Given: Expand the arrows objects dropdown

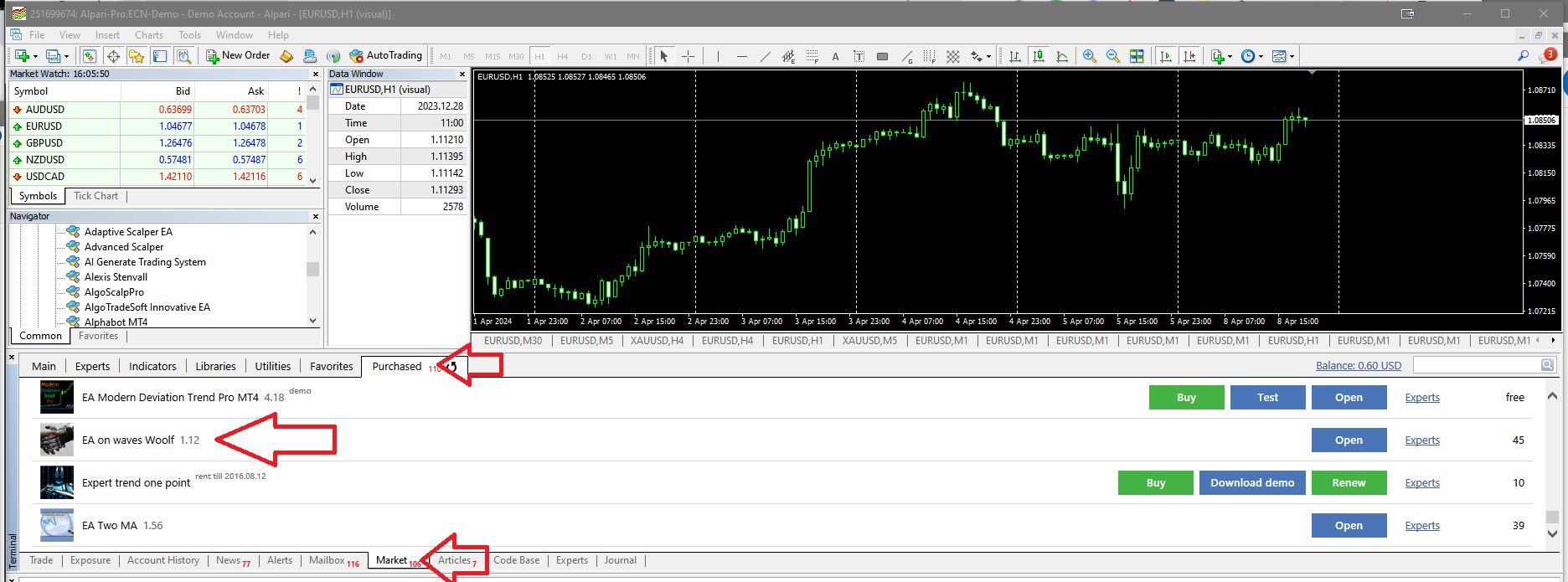Looking at the screenshot, I should 988,56.
